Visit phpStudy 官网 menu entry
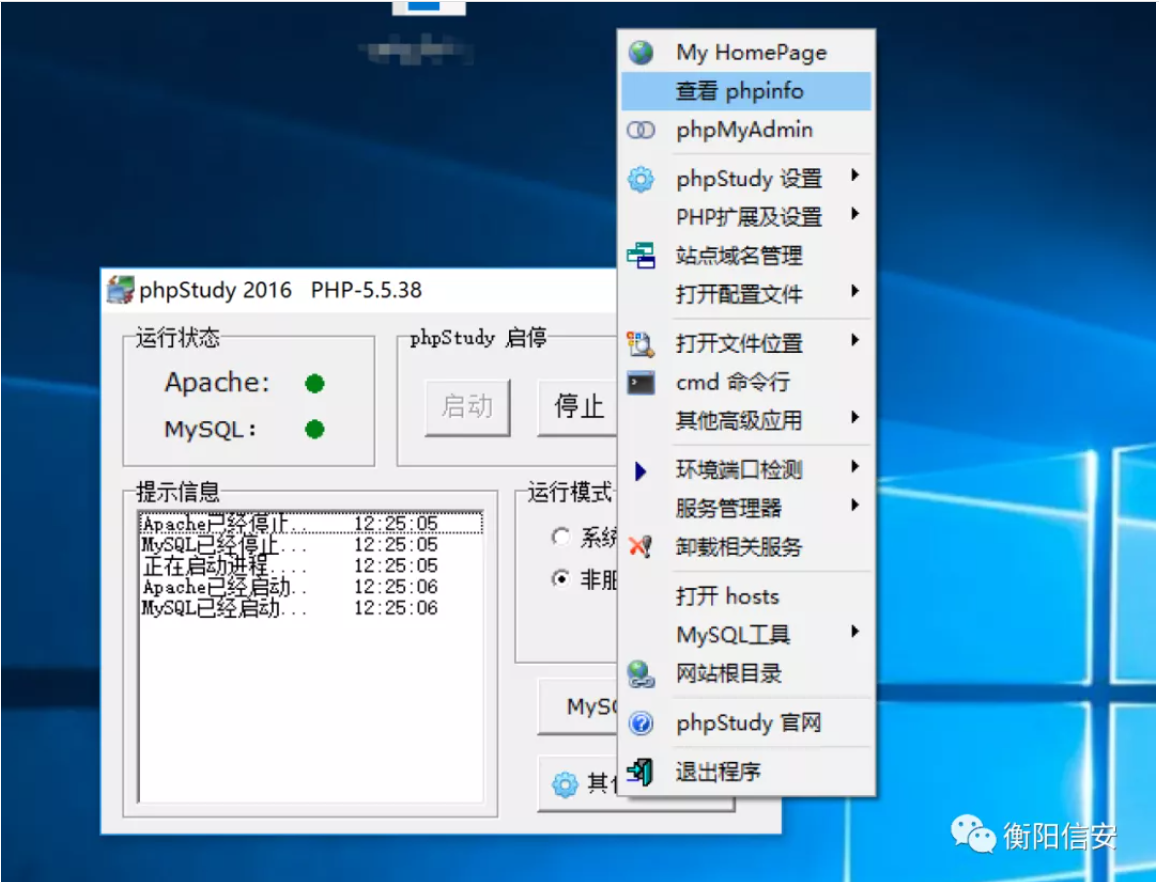Viewport: 1159px width, 882px height. pos(747,722)
